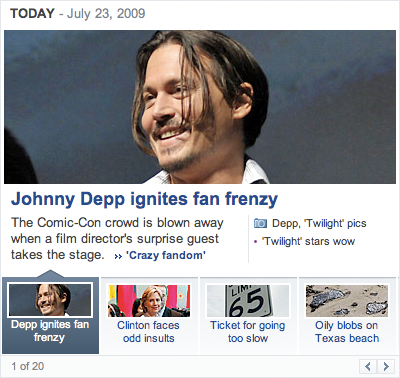Screen dimensions: 400x378
Task: Click the 1 of 20 page counter
Action: tap(28, 366)
